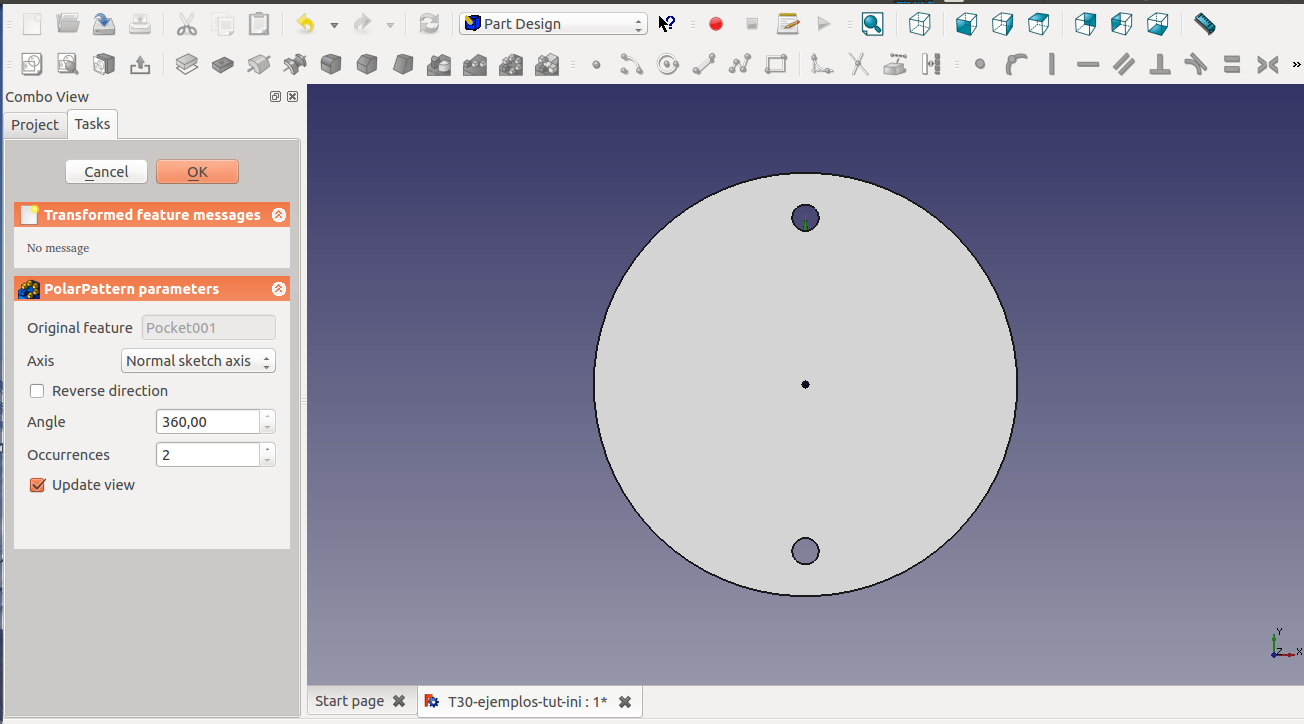Click the What's This help cursor icon

[x=667, y=24]
